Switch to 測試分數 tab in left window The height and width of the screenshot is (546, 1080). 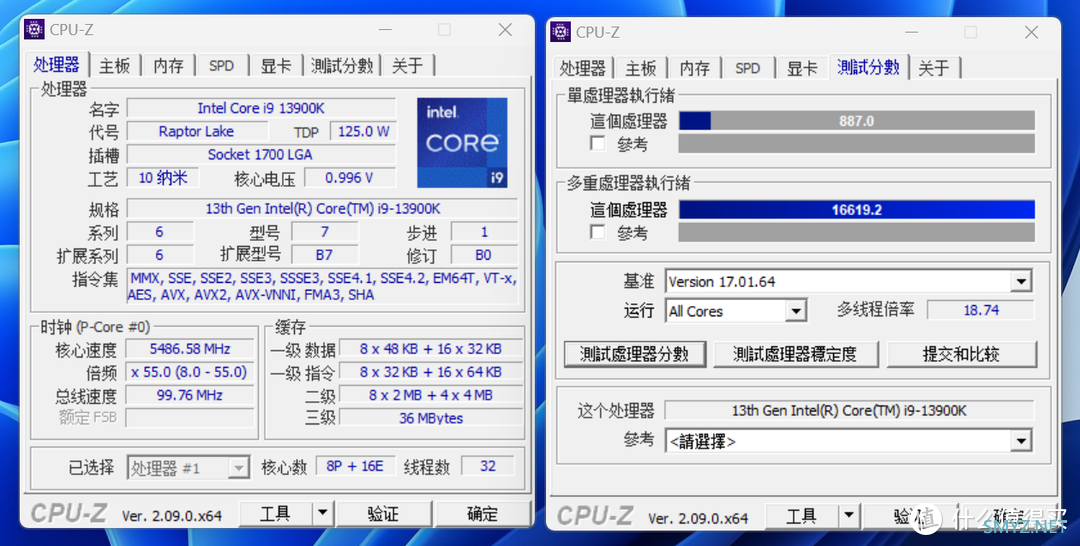click(x=342, y=66)
